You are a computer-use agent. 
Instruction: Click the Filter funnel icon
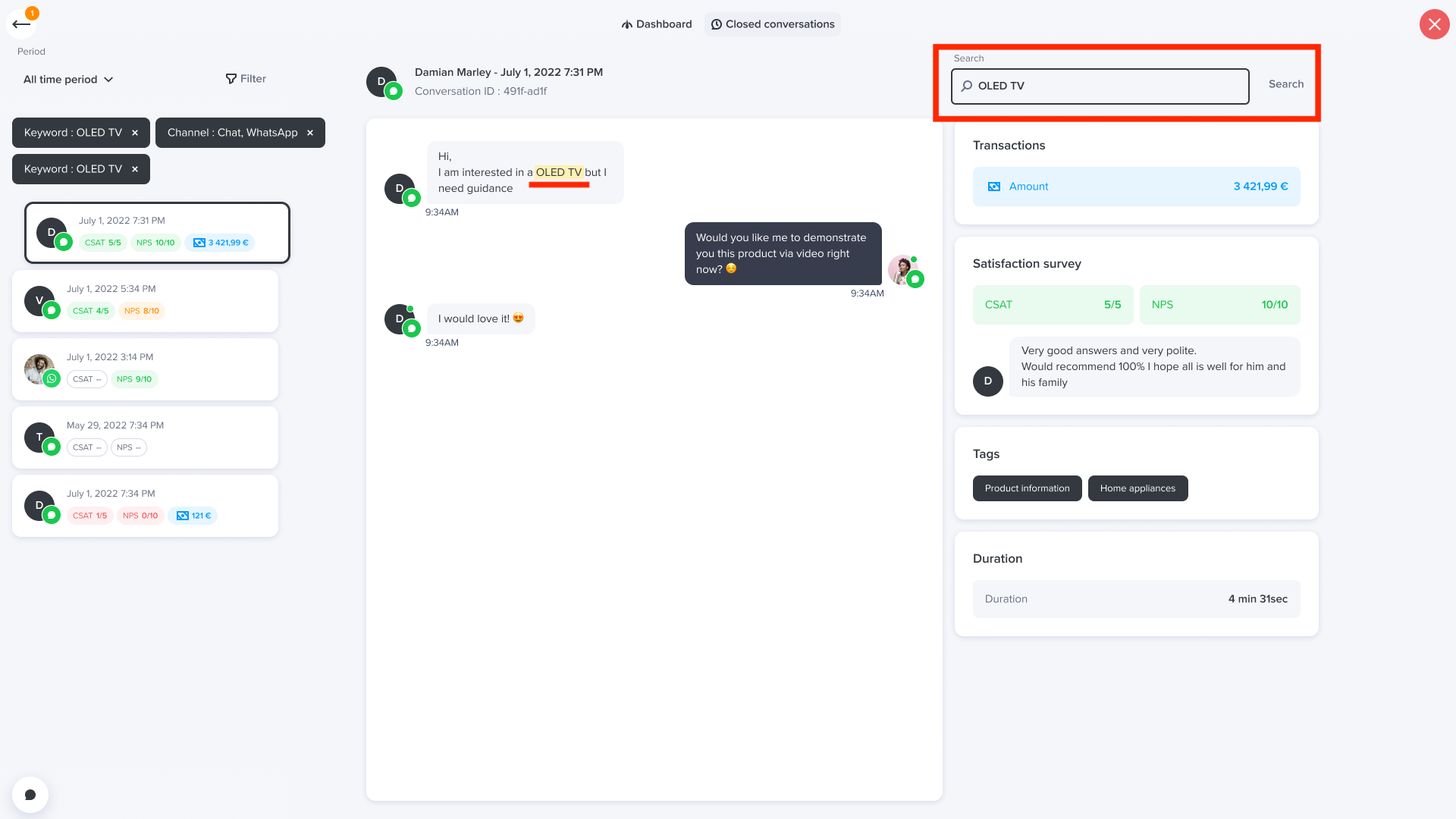[x=231, y=79]
